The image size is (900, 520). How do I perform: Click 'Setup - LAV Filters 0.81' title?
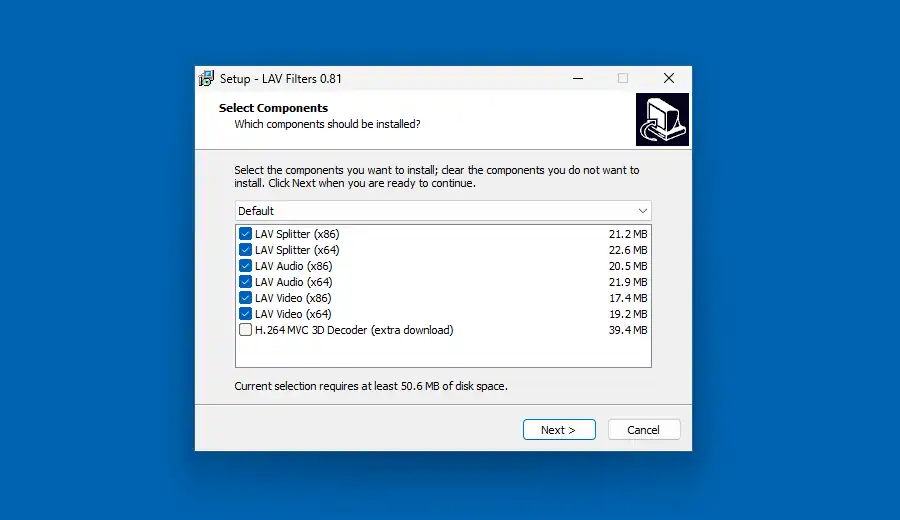click(281, 79)
